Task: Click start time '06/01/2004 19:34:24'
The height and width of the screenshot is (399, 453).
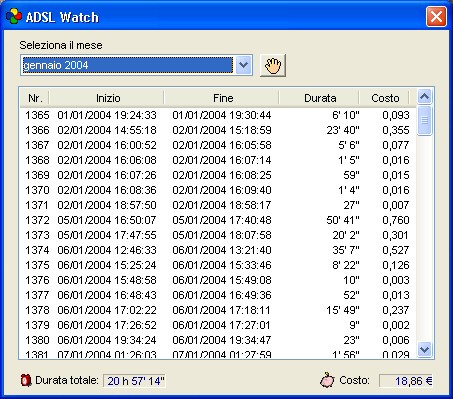Action: pos(107,340)
